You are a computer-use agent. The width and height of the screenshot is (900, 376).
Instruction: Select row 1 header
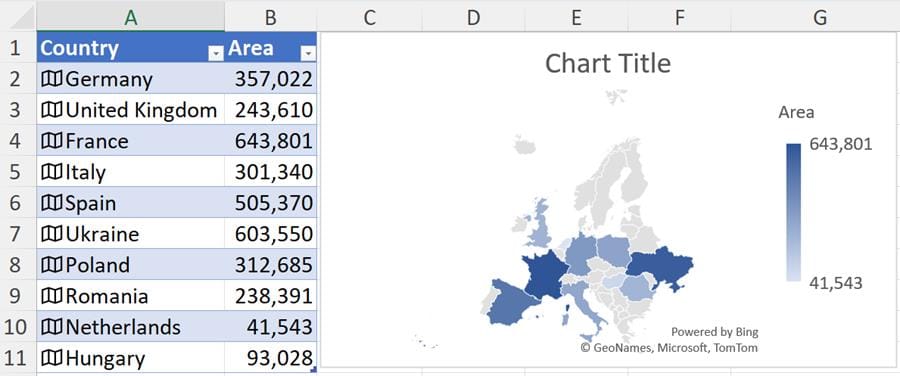click(x=17, y=48)
